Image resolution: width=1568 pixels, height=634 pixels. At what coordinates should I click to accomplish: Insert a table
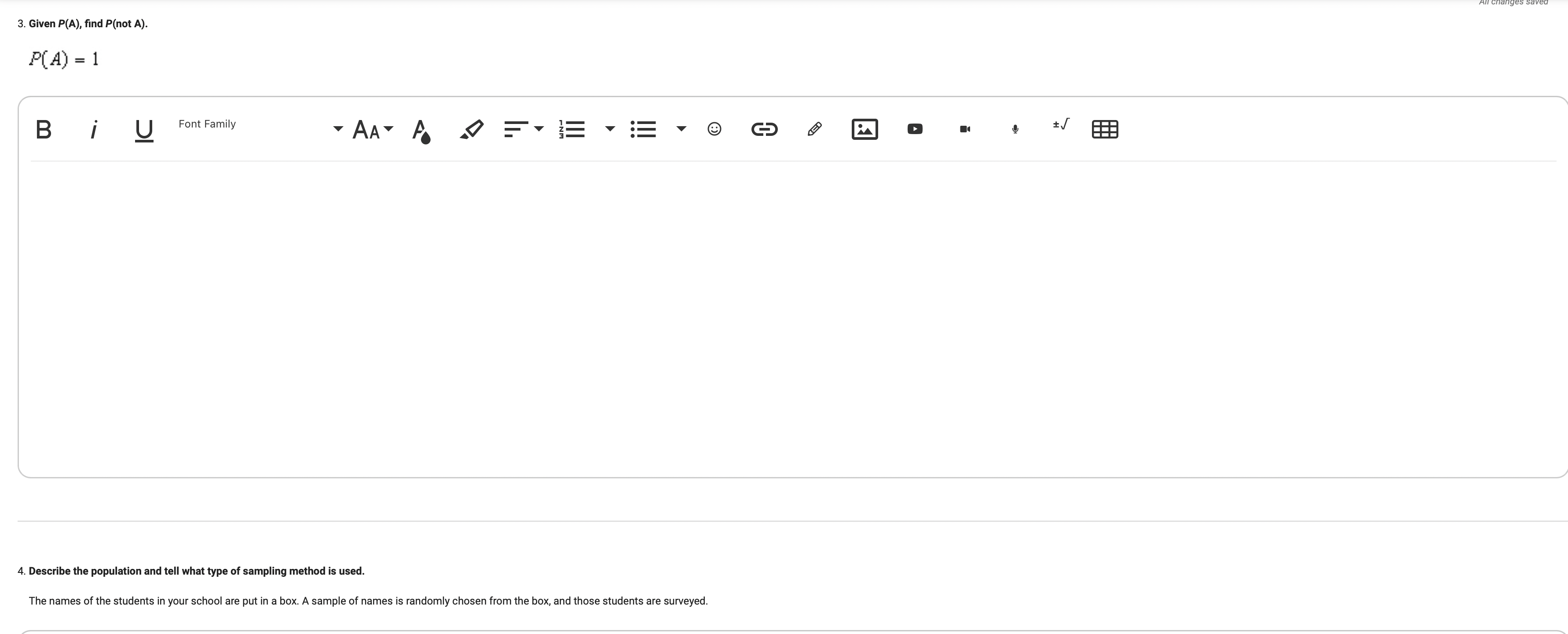pos(1106,128)
